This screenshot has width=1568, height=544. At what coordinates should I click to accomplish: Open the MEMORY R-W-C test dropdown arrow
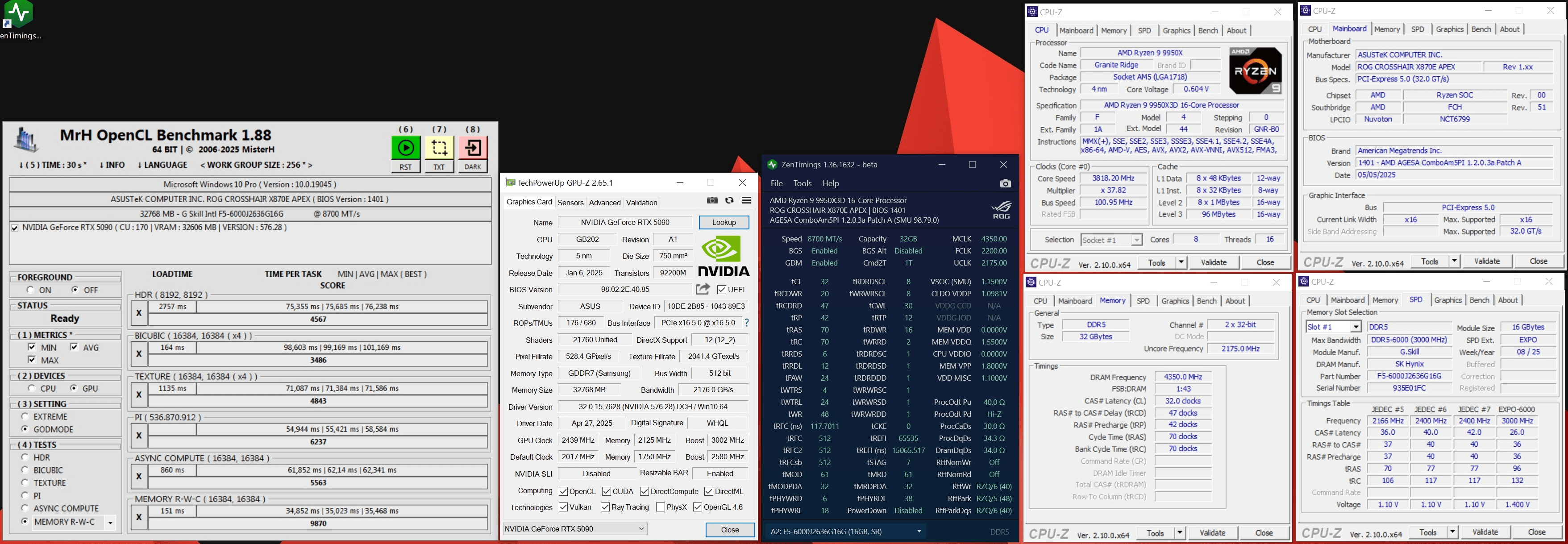(110, 522)
